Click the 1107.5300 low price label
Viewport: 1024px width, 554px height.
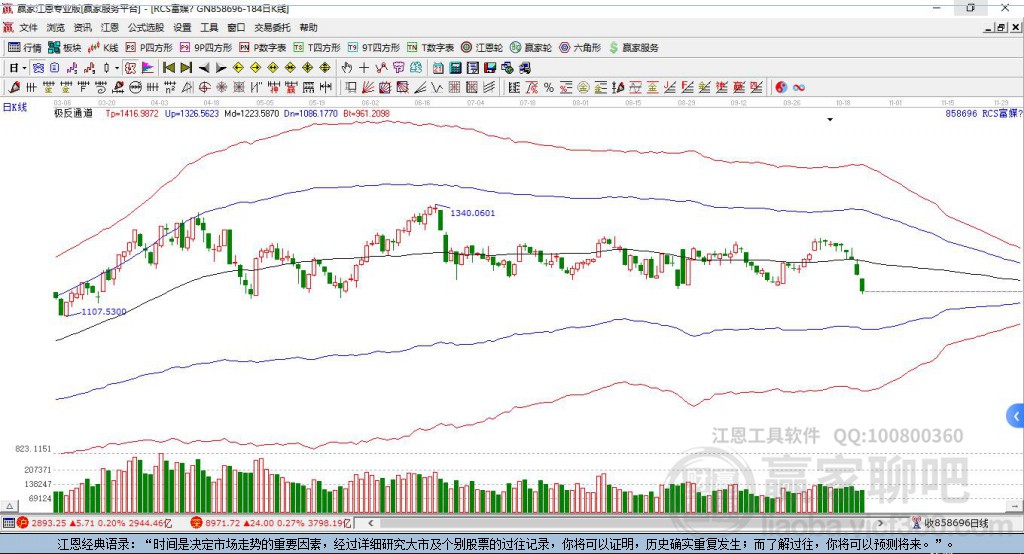(104, 312)
